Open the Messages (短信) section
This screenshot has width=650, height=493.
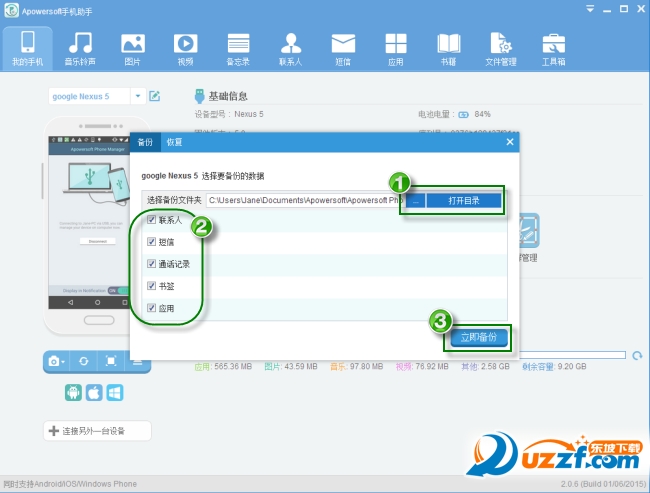tap(343, 49)
